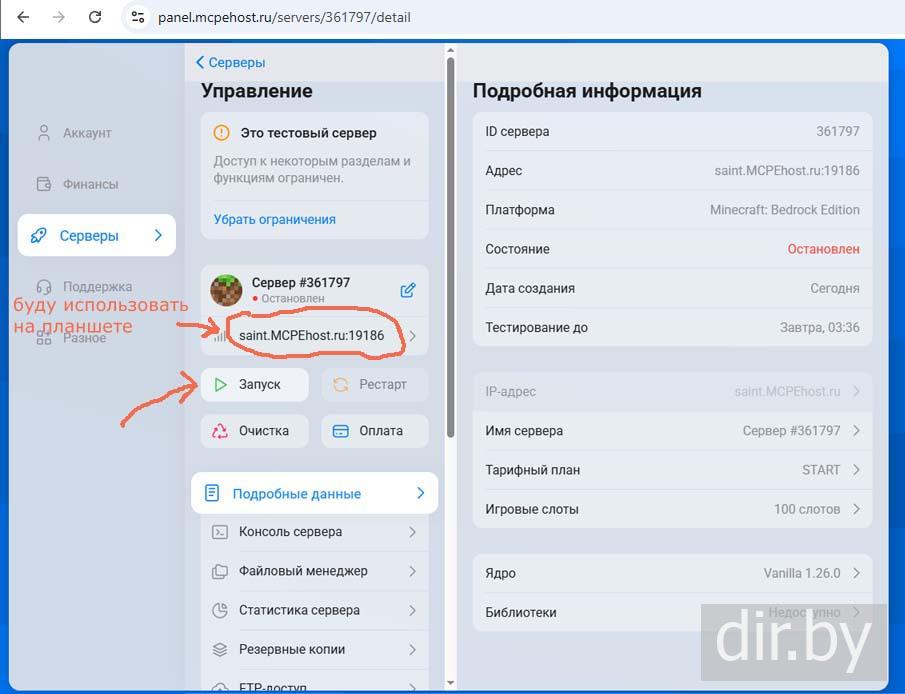
Task: Click the Убрать ограничения link
Action: tap(275, 219)
